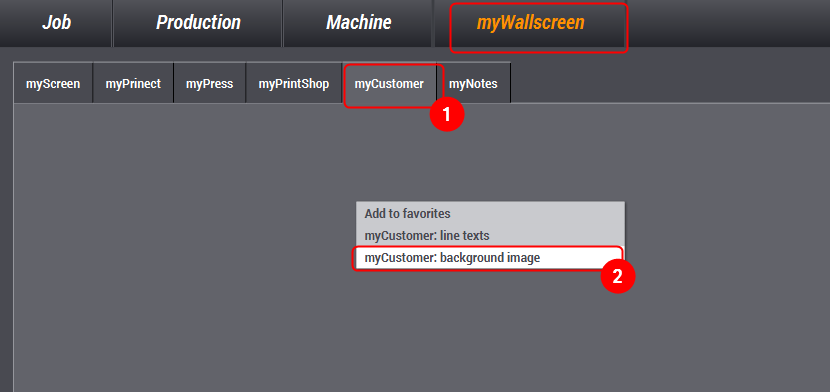Show the myPrintShop sub-tab

294,83
